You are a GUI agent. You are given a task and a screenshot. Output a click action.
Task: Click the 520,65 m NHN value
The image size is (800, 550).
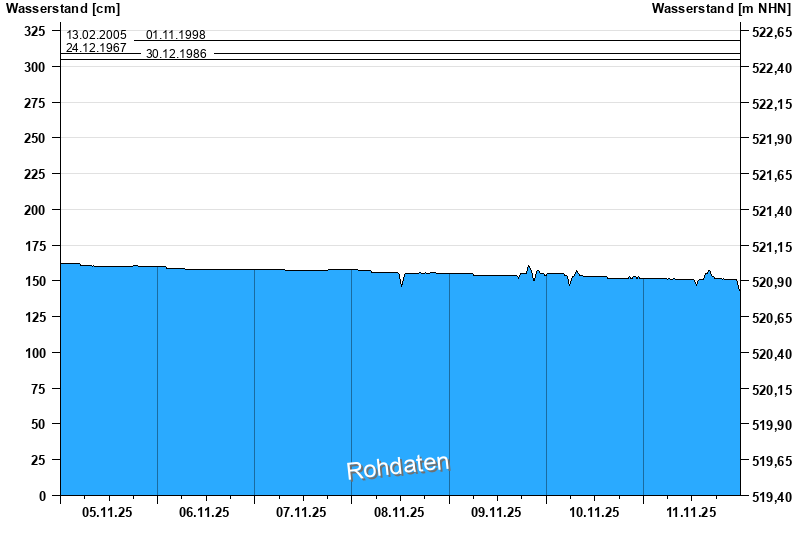click(x=772, y=318)
